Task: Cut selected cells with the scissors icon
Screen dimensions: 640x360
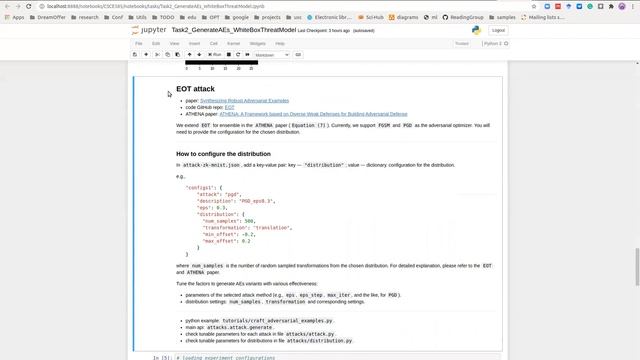Action: 157,55
